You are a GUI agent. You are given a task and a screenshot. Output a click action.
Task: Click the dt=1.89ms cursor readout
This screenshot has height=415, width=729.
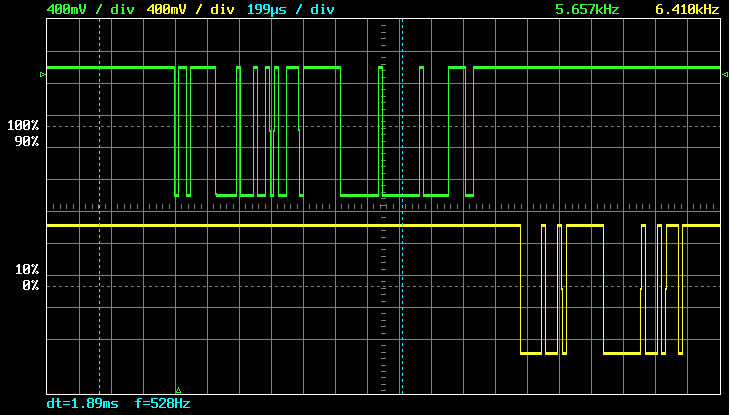(x=82, y=403)
